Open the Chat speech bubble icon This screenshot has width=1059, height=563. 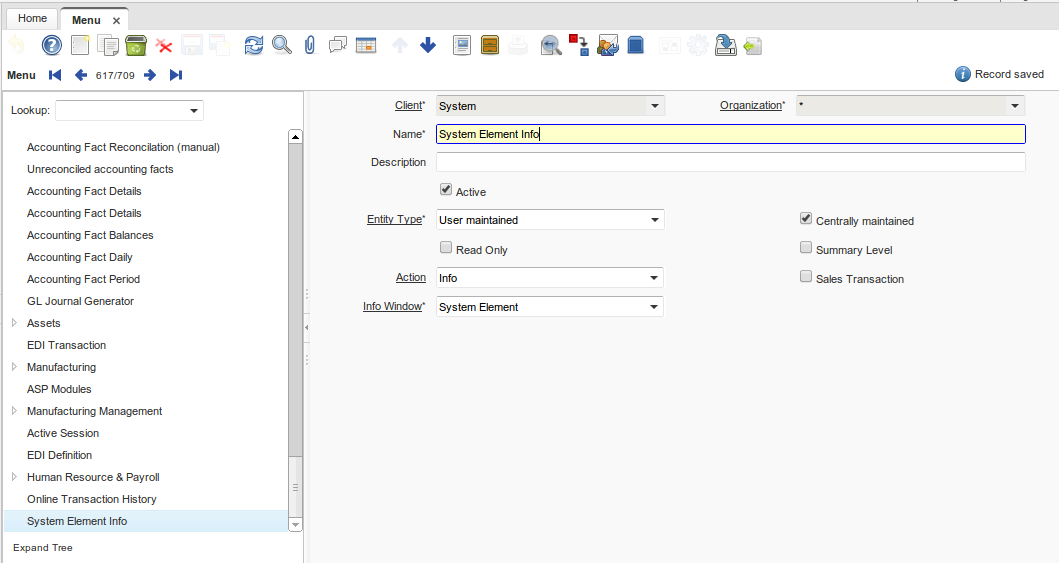pos(338,45)
